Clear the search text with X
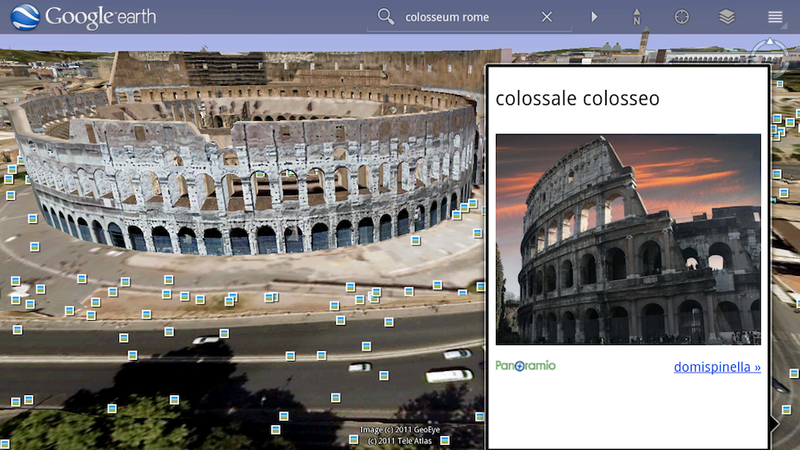Screen dimensions: 800x450 coord(547,17)
